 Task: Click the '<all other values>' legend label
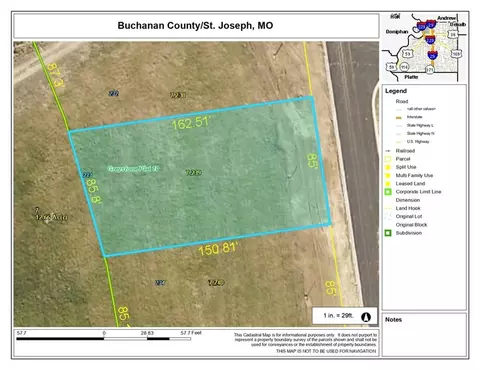coord(421,109)
